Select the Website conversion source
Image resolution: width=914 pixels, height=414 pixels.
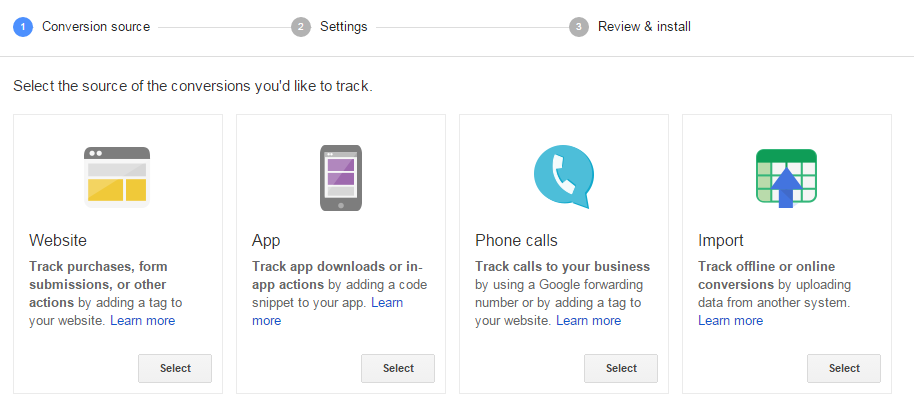click(175, 369)
